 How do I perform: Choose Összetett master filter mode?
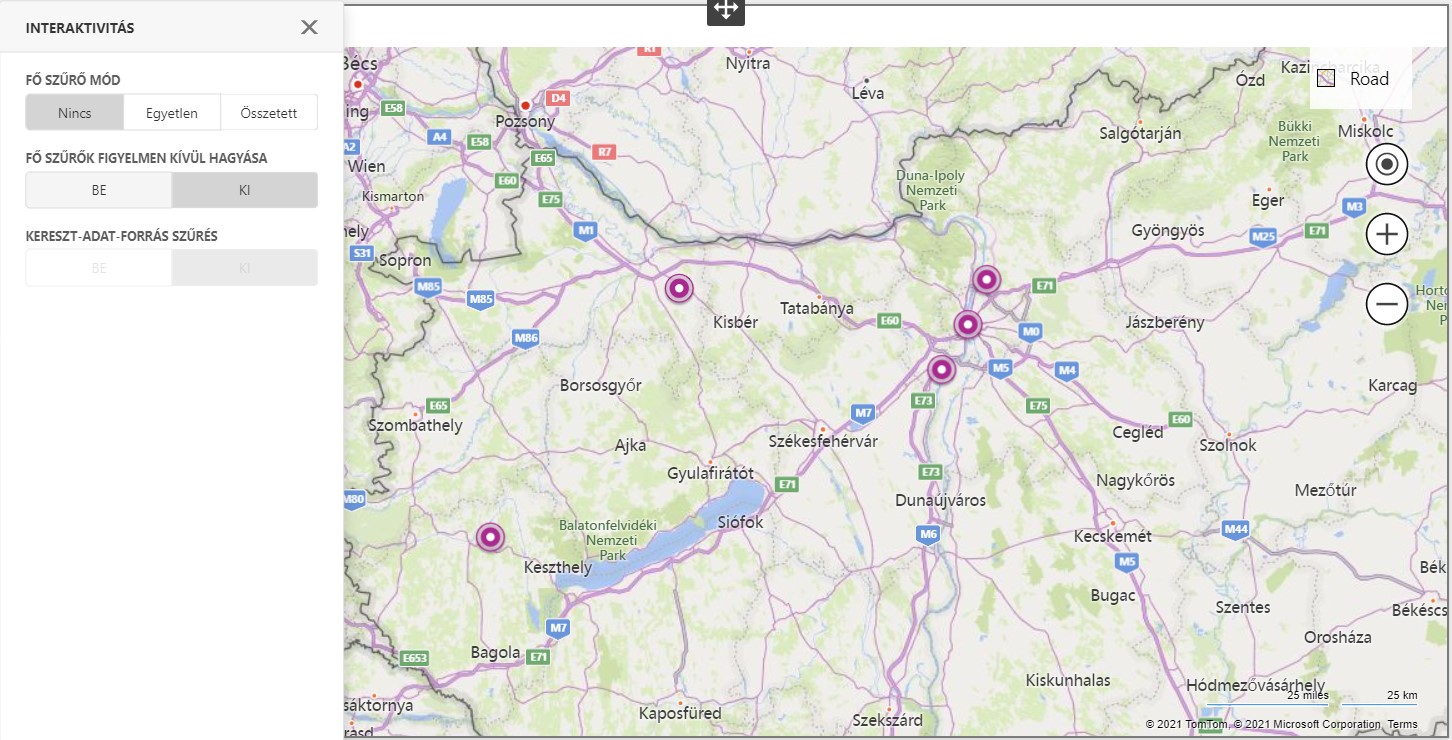(269, 113)
